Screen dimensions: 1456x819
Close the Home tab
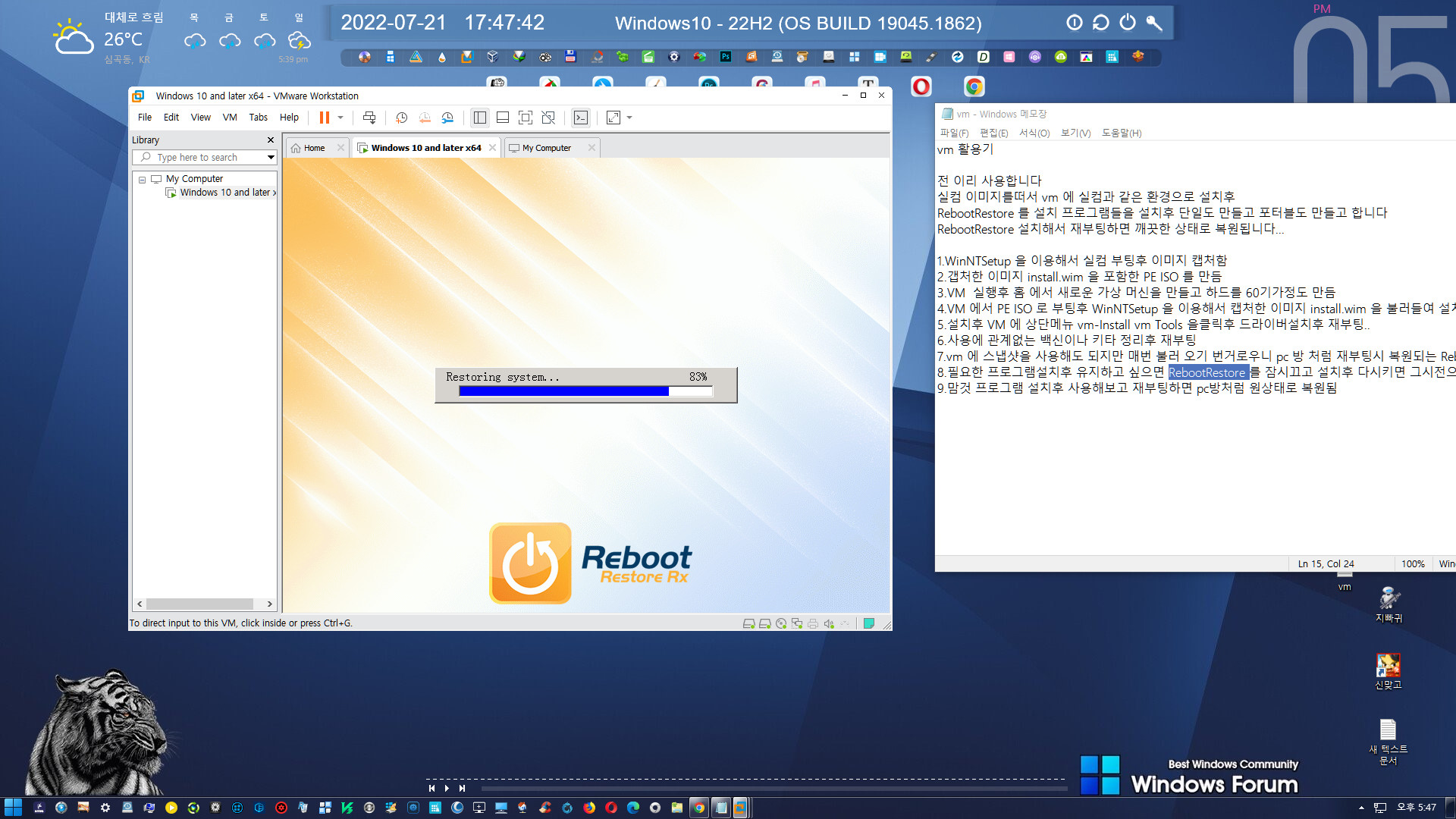340,148
